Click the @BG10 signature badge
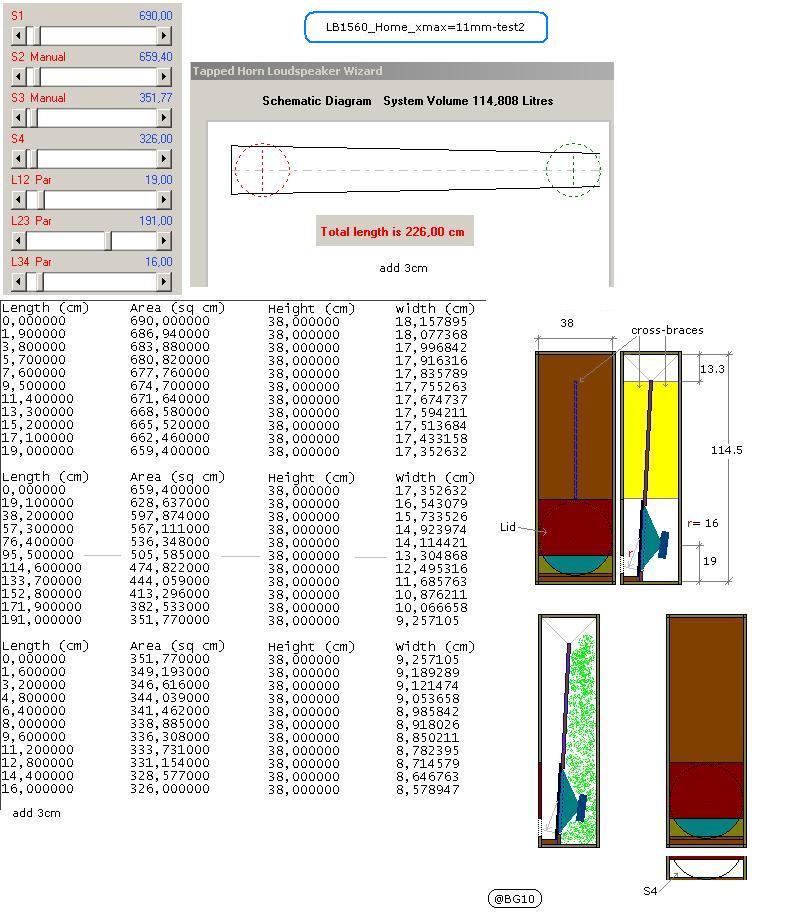This screenshot has width=794, height=912. (514, 899)
